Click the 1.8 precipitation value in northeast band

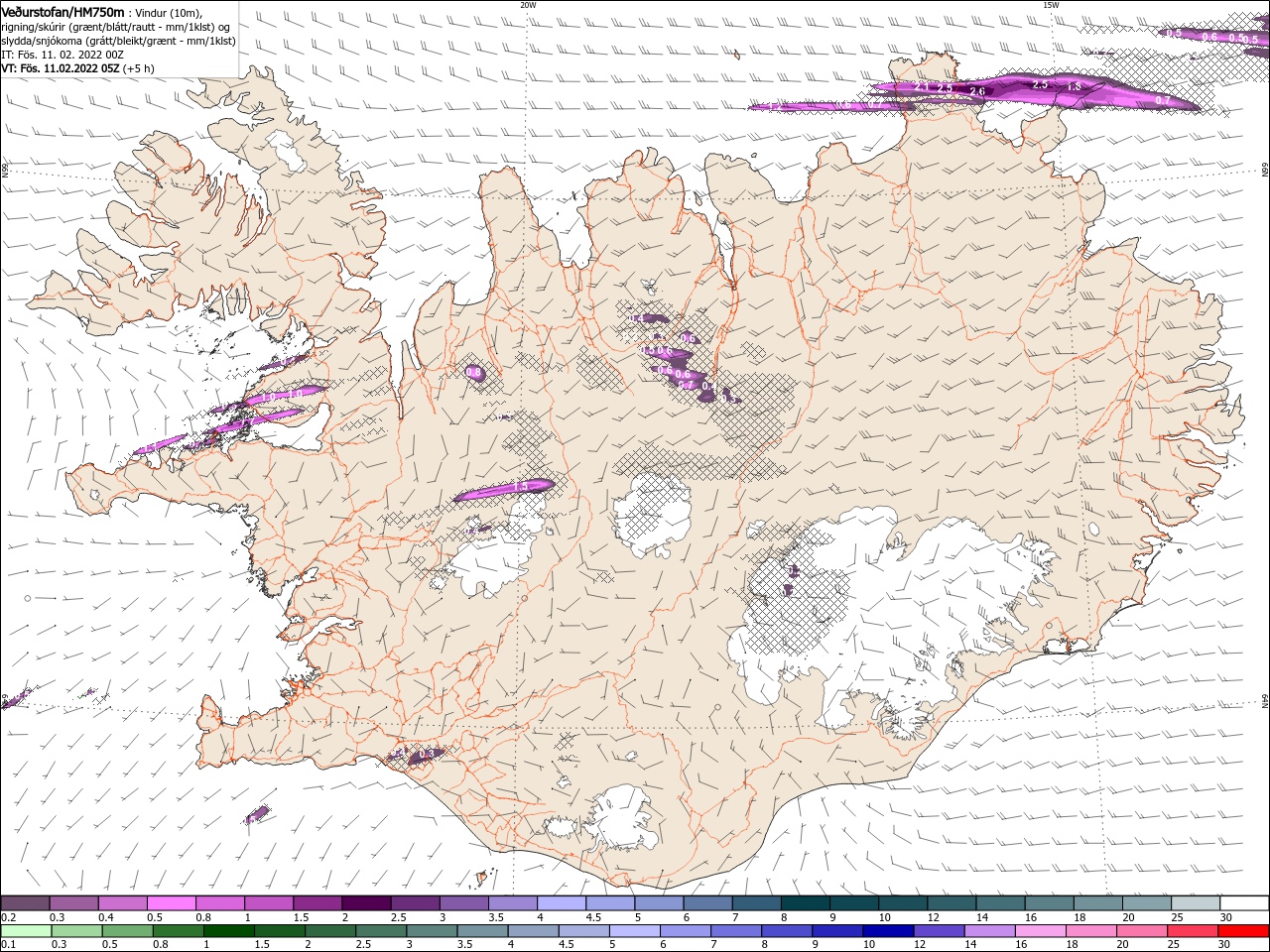tap(1074, 87)
